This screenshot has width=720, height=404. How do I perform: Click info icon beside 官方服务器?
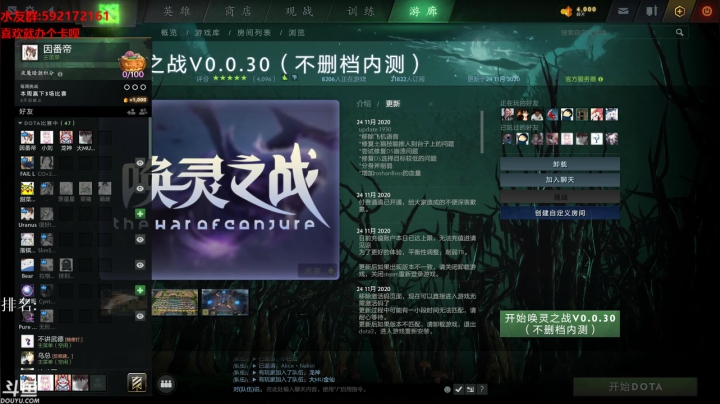[601, 79]
